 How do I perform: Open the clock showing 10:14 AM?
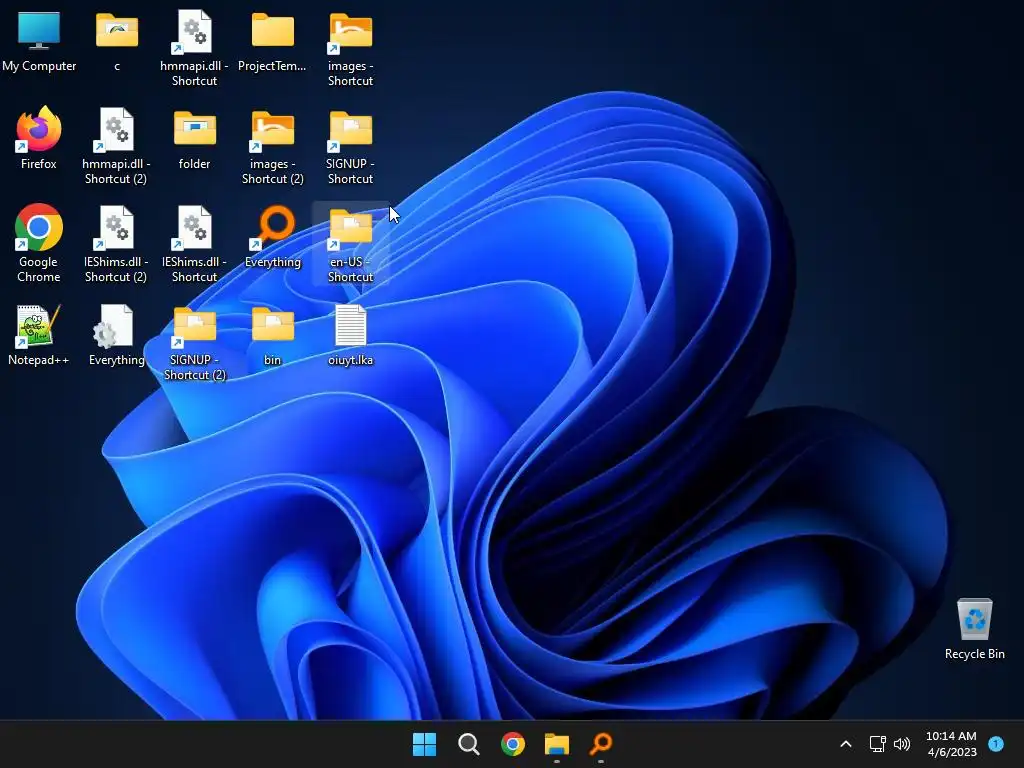951,744
